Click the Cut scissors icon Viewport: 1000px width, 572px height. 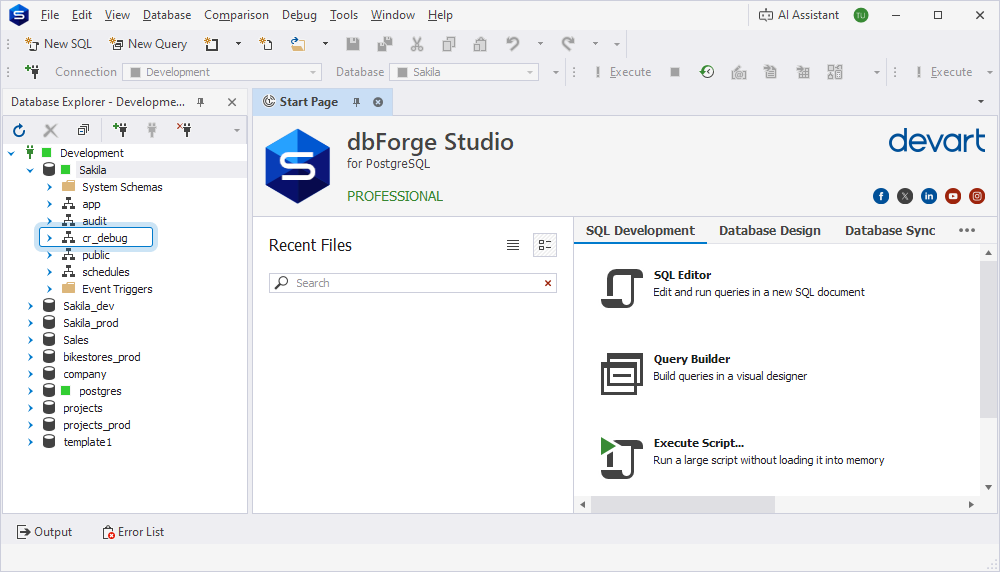coord(417,44)
